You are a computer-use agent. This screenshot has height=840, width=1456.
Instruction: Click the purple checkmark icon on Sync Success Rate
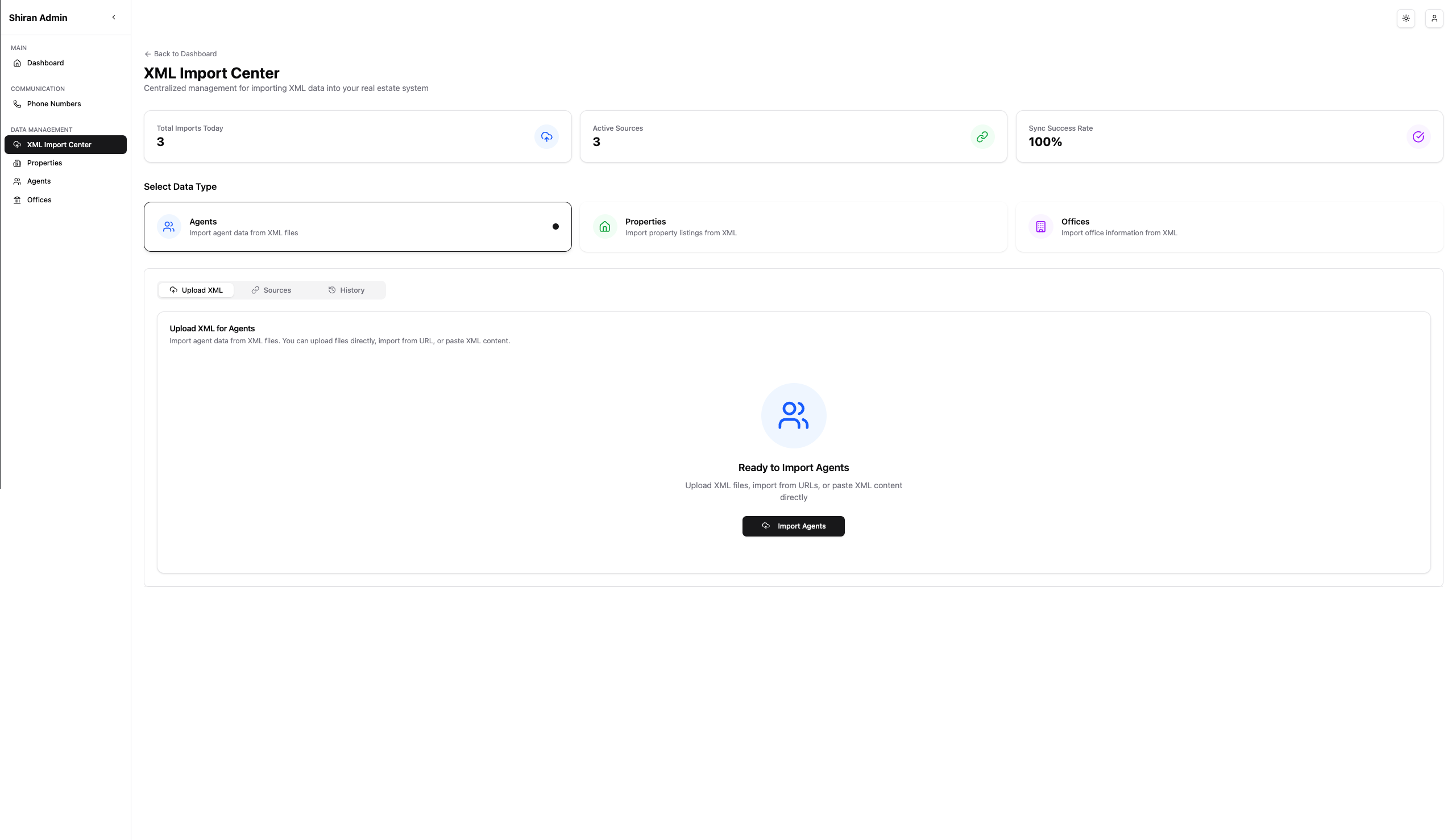[1418, 137]
